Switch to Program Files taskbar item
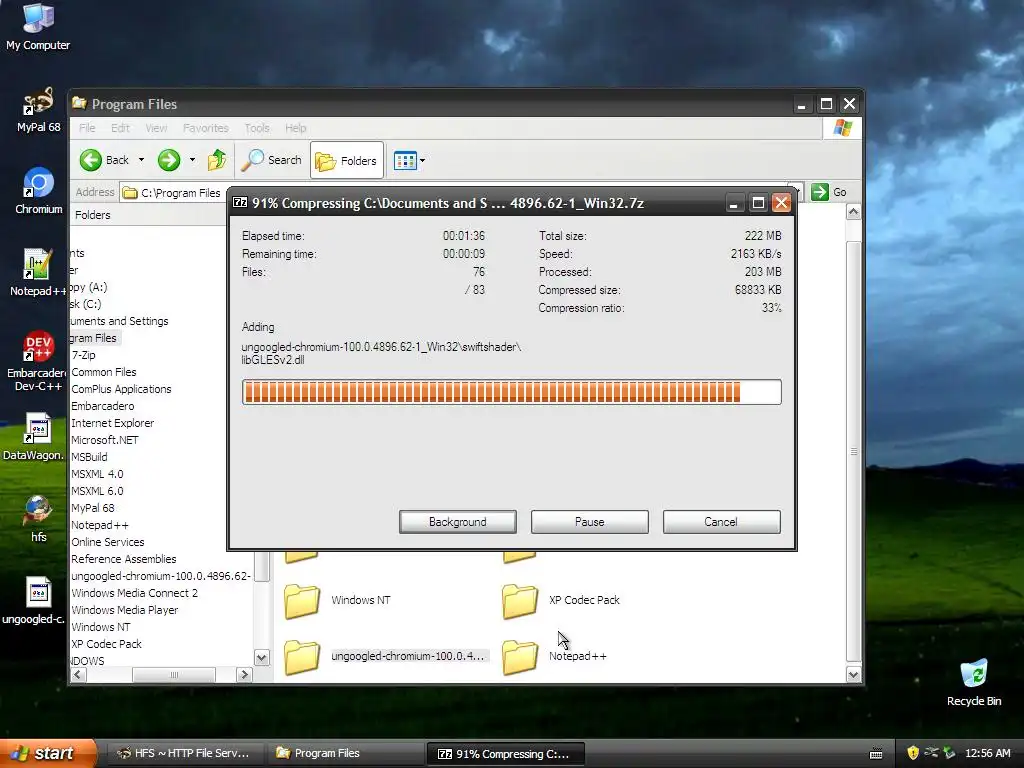This screenshot has height=768, width=1024. pyautogui.click(x=344, y=753)
